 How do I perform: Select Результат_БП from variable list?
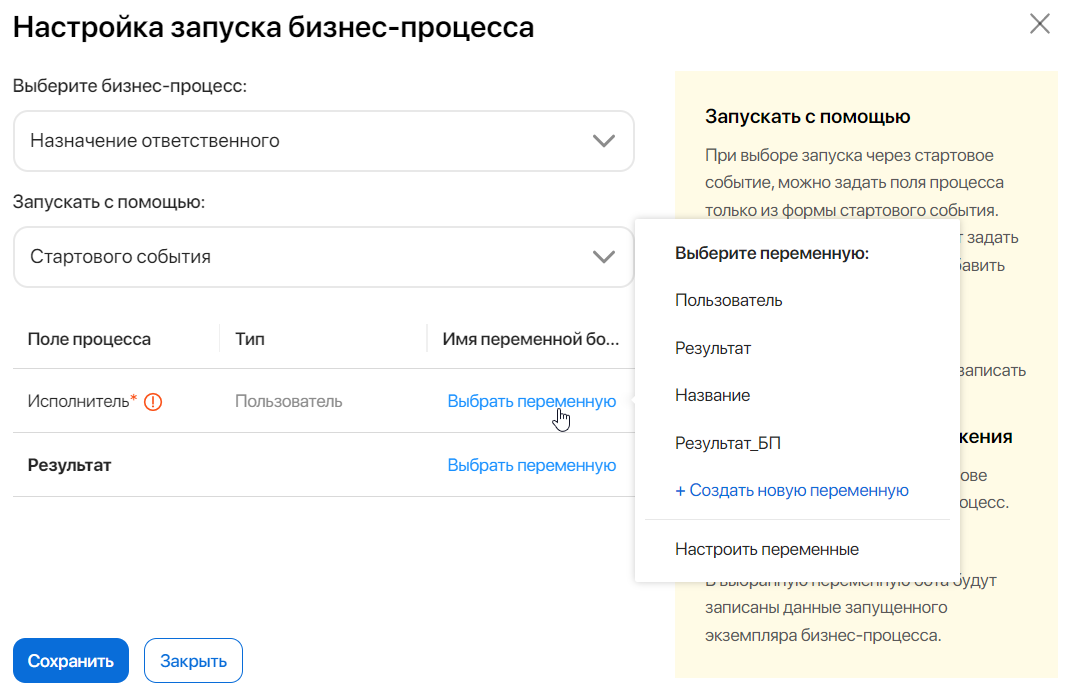[x=727, y=443]
